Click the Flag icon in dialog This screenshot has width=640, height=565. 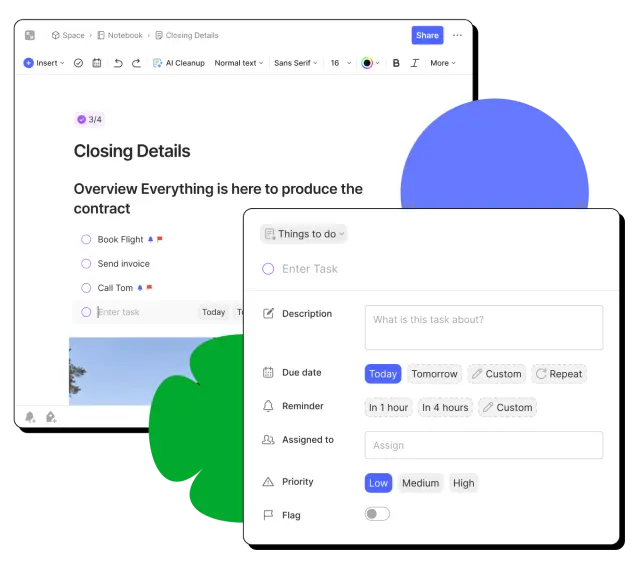(x=268, y=515)
